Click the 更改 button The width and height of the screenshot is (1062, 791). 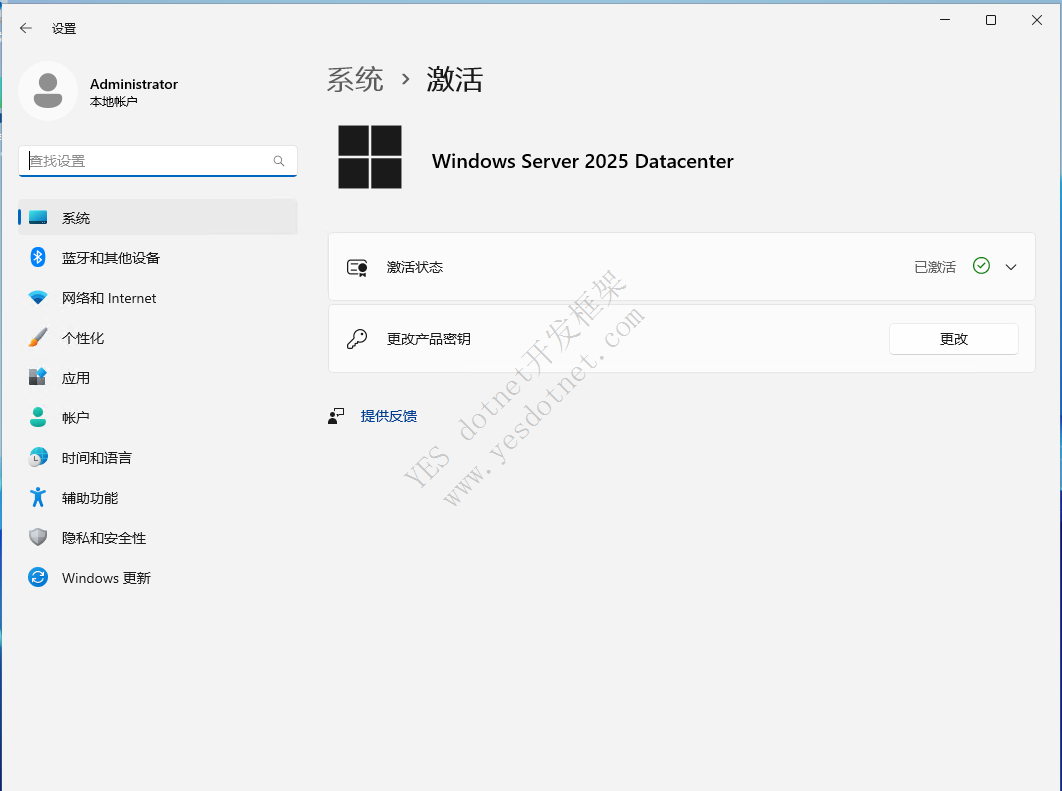[x=954, y=339]
